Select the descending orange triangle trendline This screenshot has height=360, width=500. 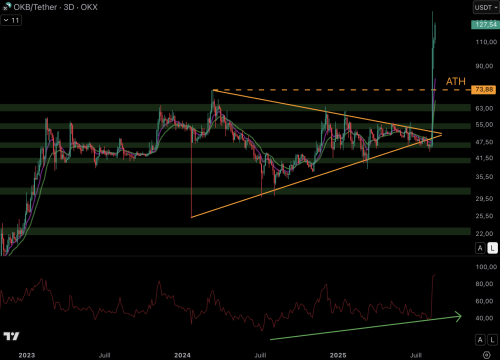327,112
